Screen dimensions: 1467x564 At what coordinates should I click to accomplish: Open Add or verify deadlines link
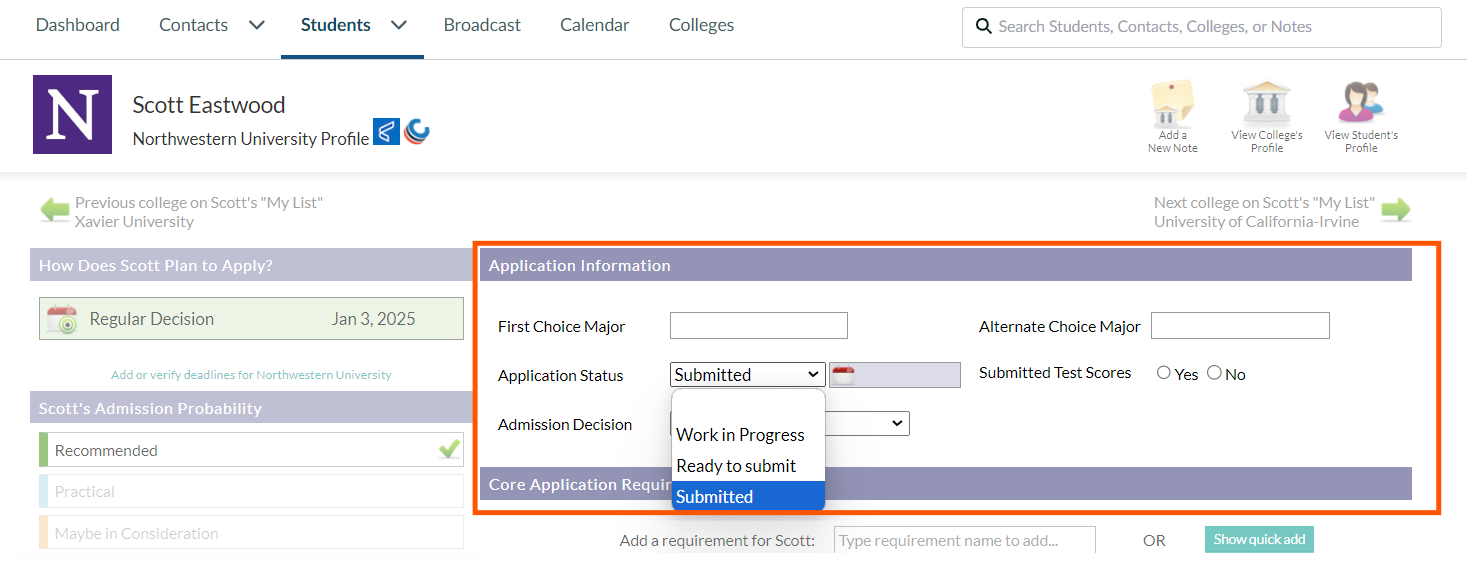251,375
